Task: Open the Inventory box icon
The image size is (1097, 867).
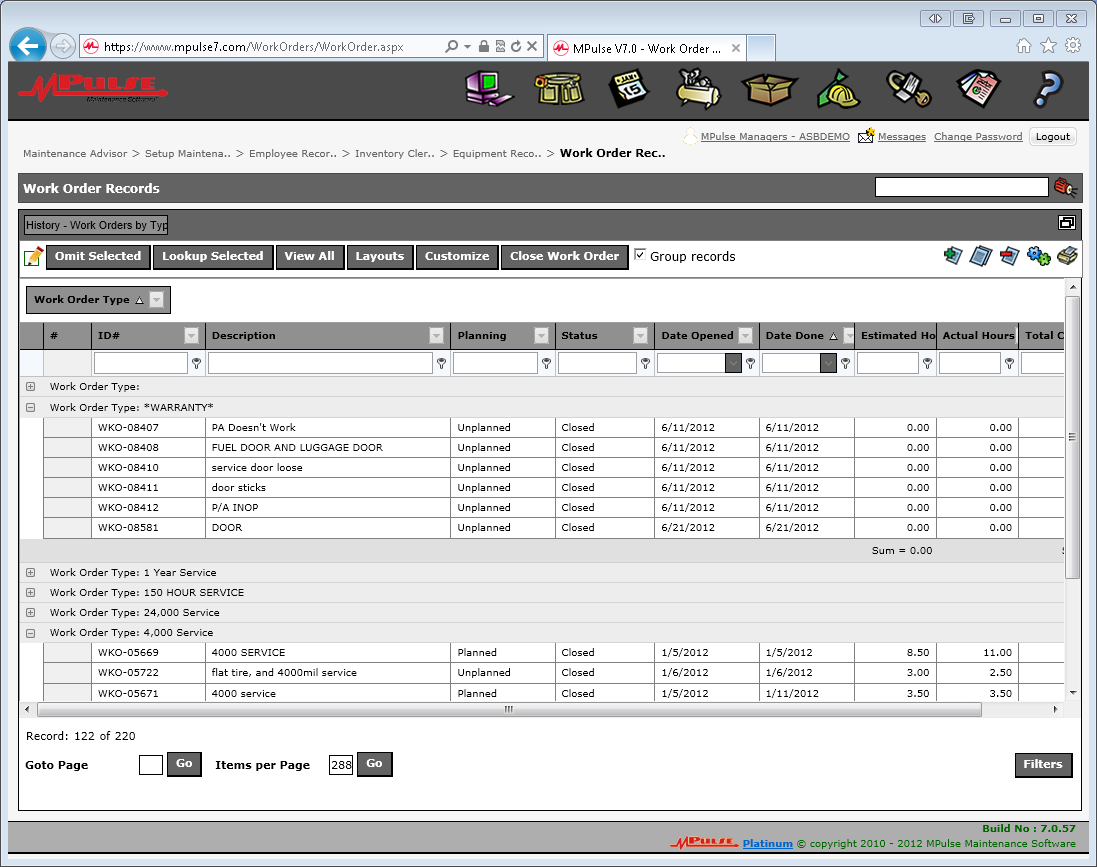Action: [x=768, y=89]
